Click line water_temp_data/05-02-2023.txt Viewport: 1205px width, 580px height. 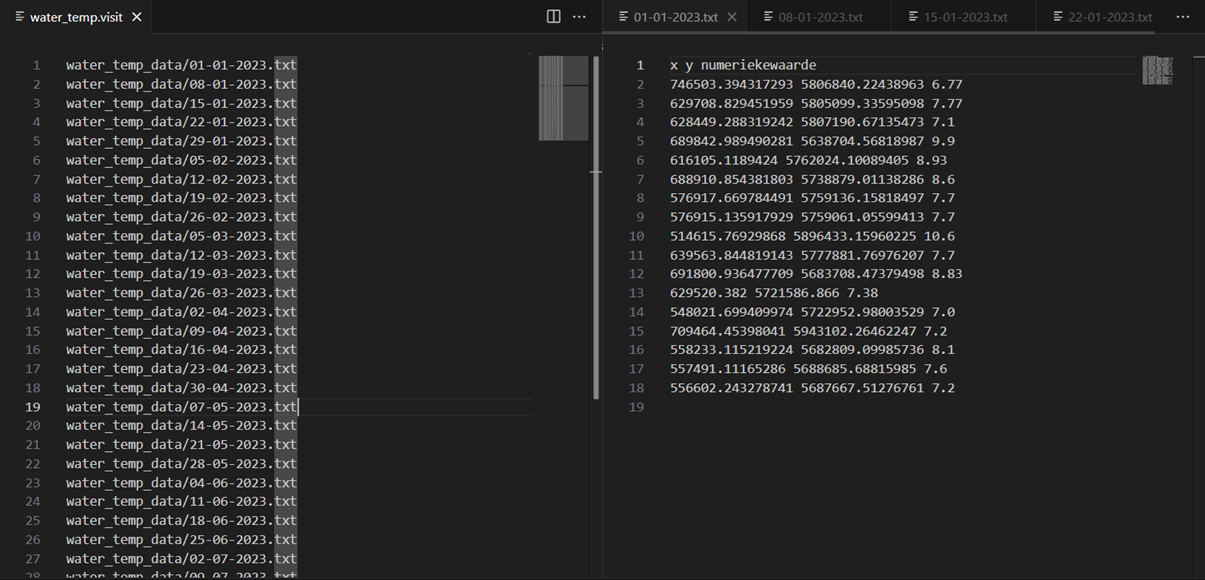181,160
